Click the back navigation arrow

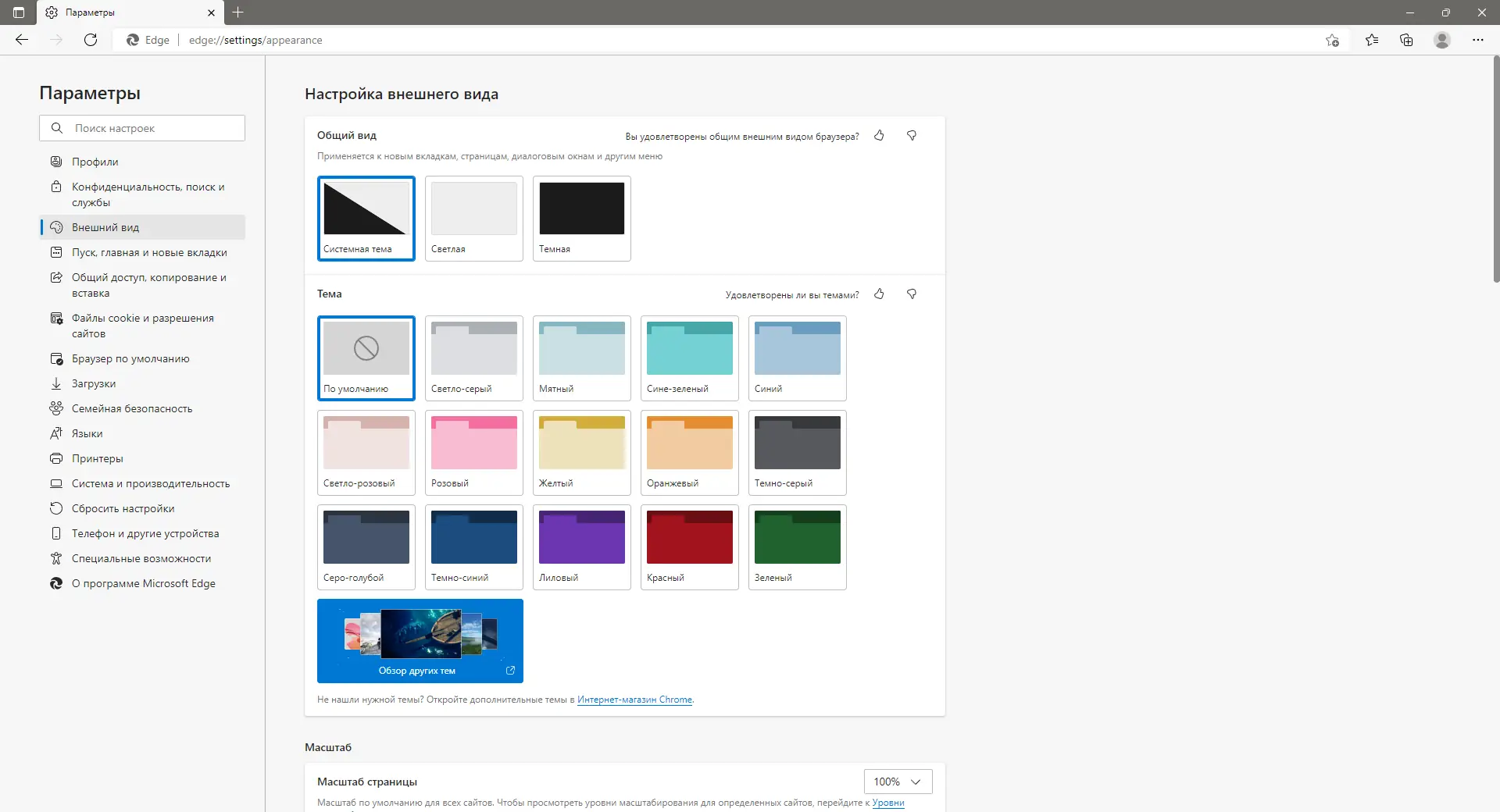click(x=21, y=40)
